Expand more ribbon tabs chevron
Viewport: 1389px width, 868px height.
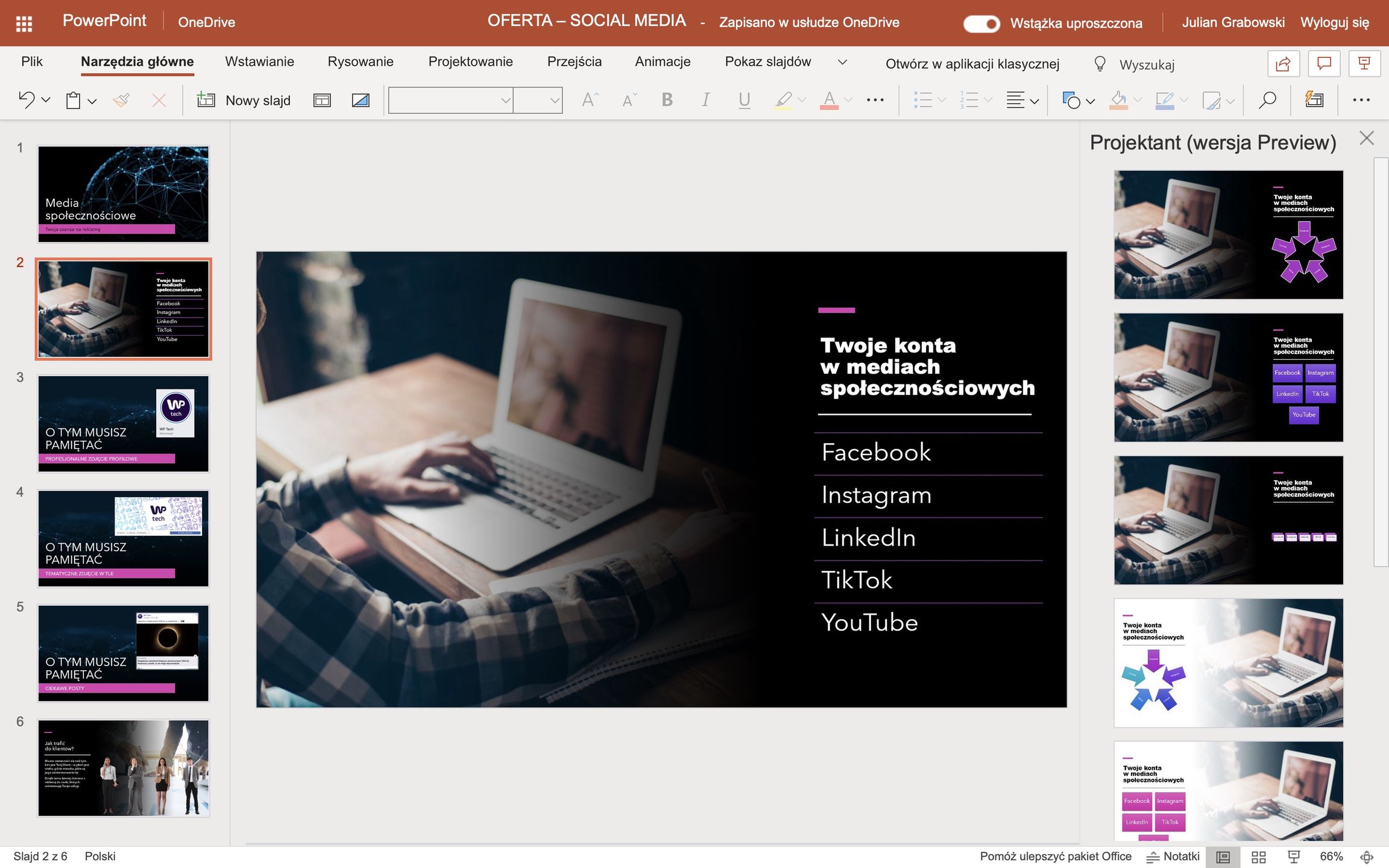coord(843,62)
